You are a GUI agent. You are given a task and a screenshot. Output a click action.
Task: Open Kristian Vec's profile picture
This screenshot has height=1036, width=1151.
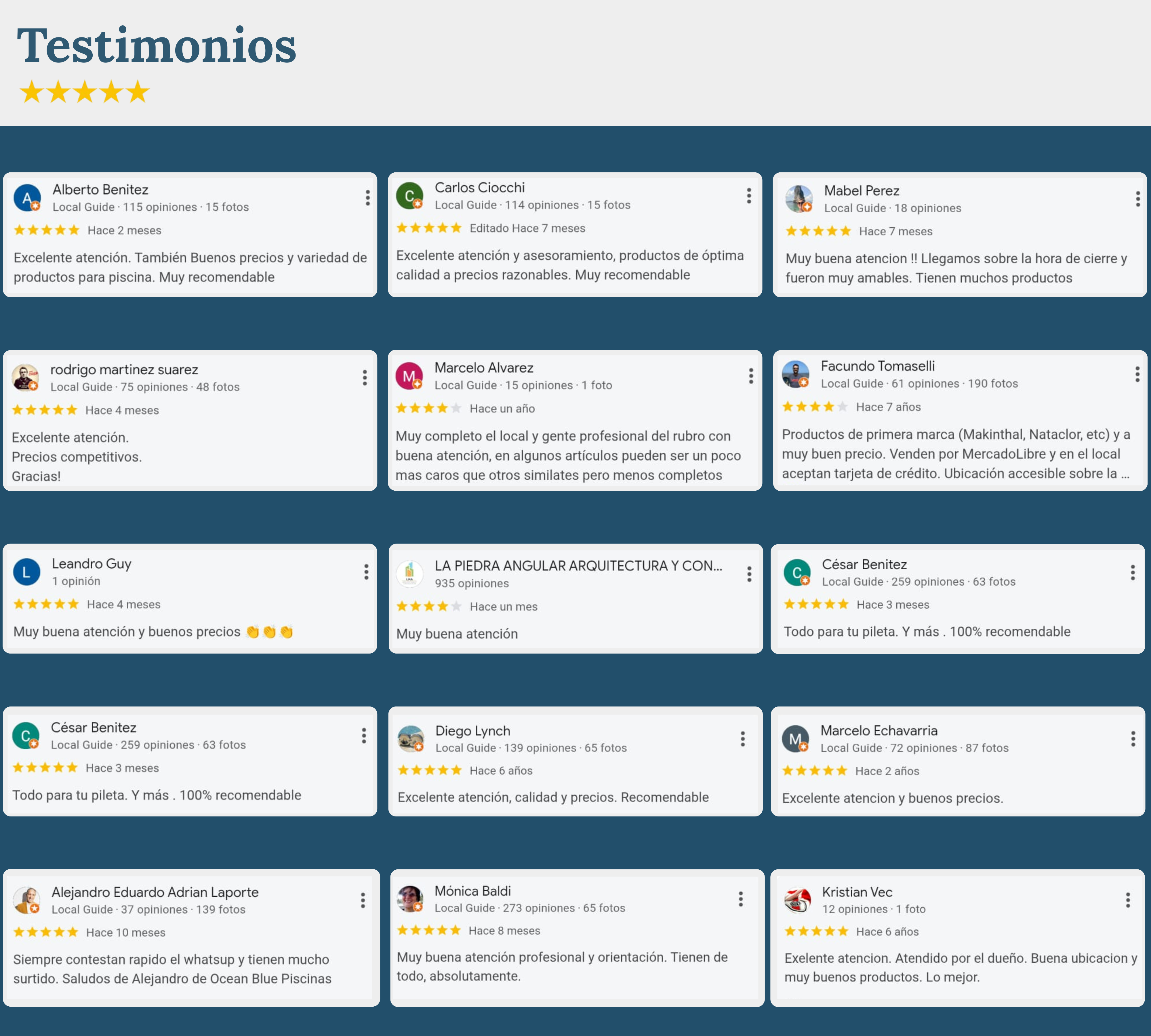[798, 900]
